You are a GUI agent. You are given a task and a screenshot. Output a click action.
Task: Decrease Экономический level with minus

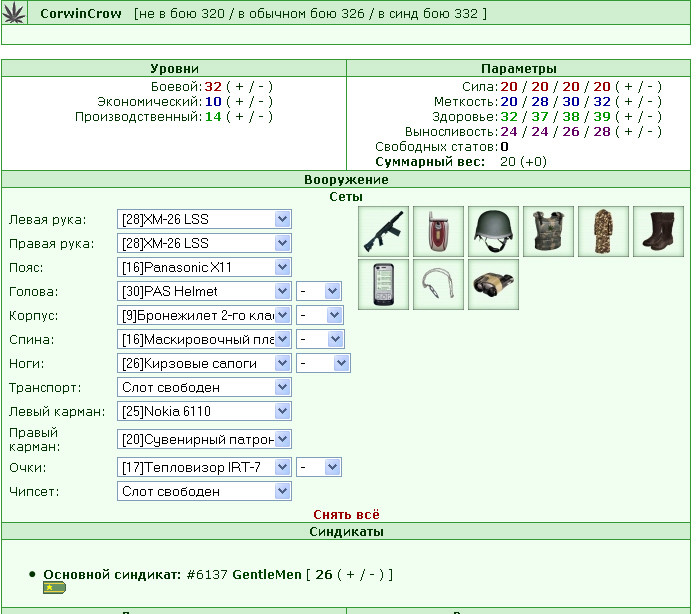(x=261, y=102)
